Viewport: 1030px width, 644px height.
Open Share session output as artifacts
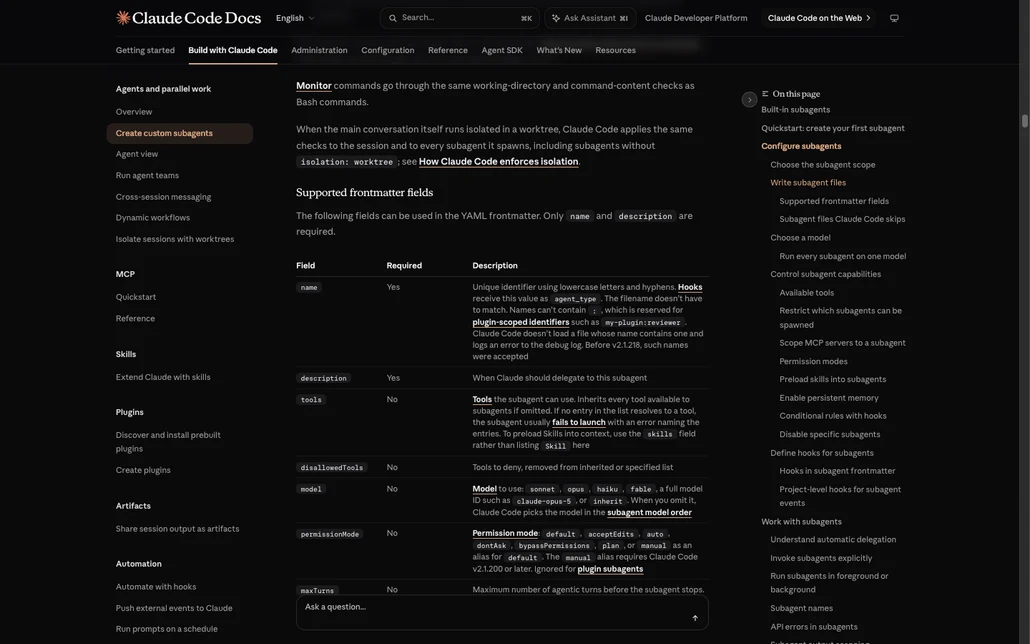(x=177, y=529)
